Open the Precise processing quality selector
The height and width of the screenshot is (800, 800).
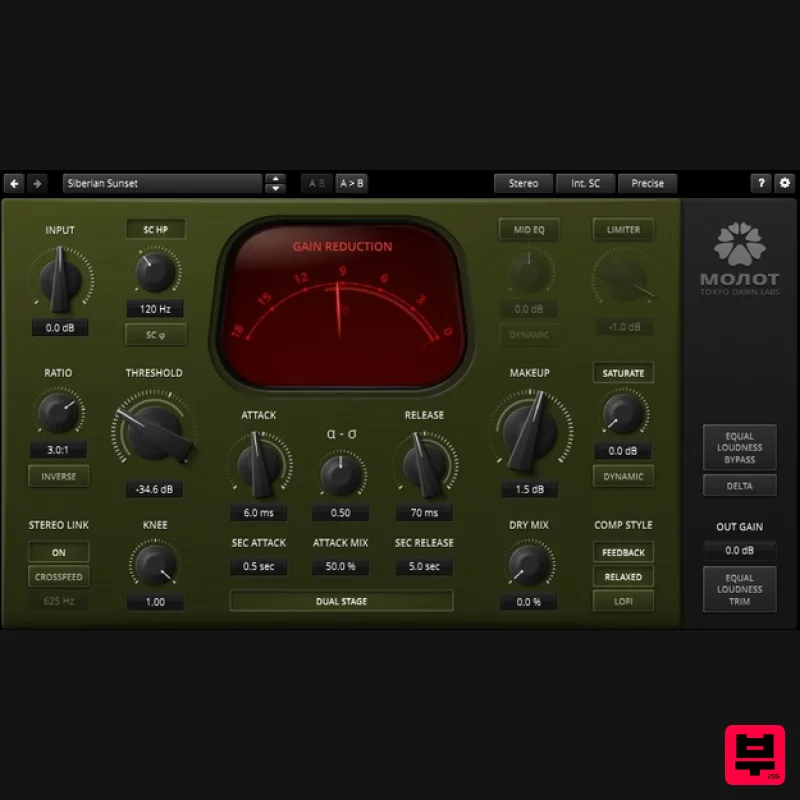(648, 183)
